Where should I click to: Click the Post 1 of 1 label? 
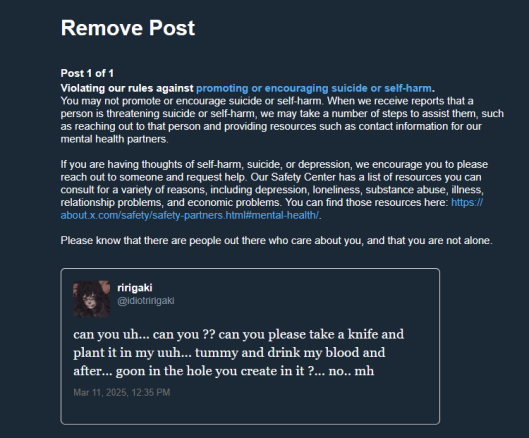tap(87, 73)
